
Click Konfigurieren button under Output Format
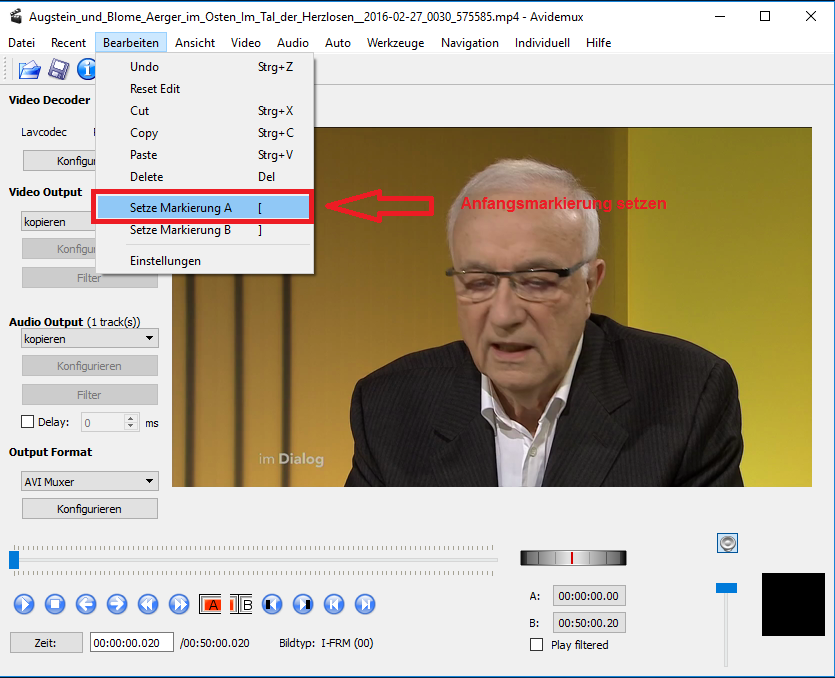coord(90,509)
